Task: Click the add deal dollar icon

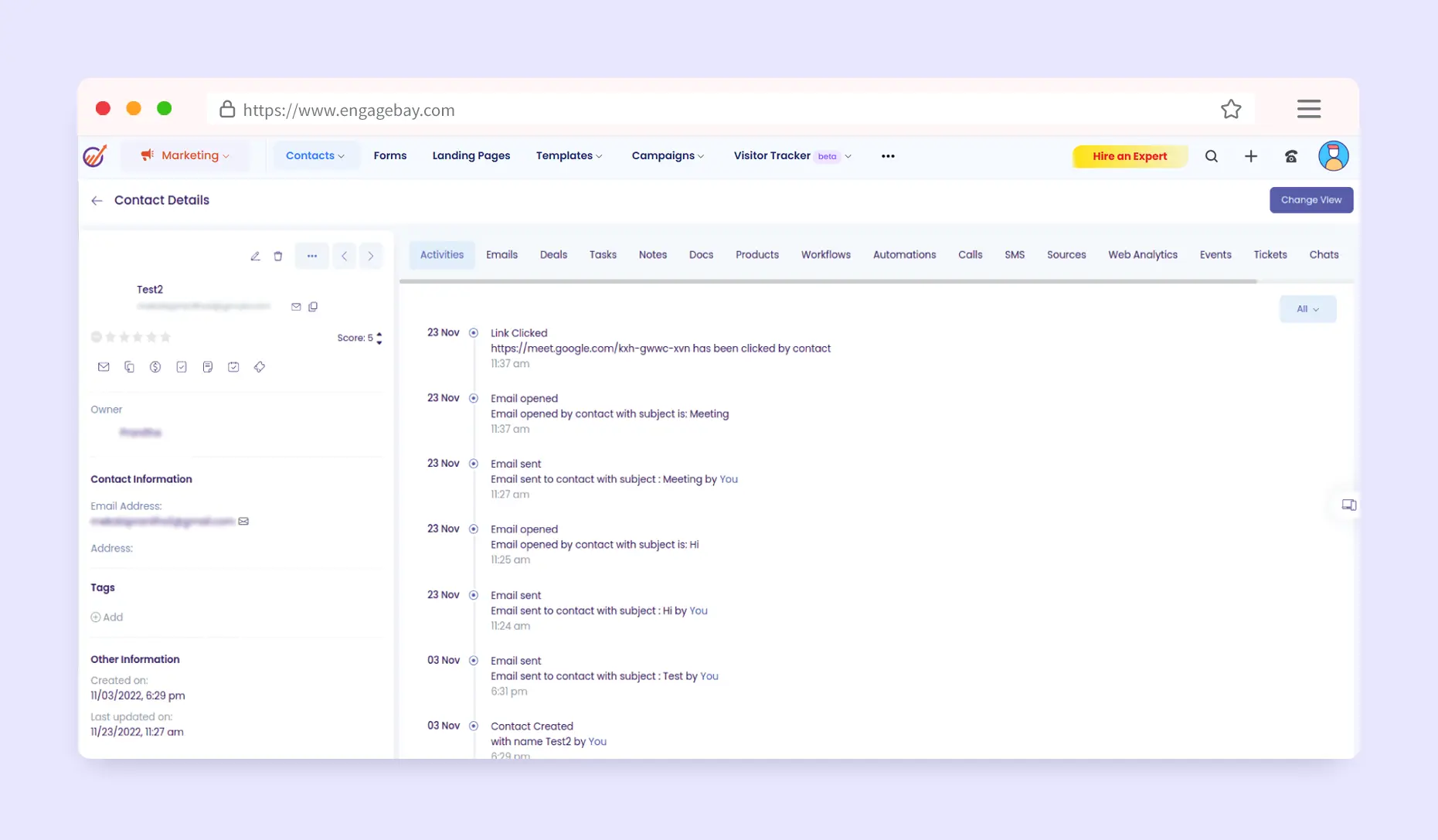Action: 155,367
